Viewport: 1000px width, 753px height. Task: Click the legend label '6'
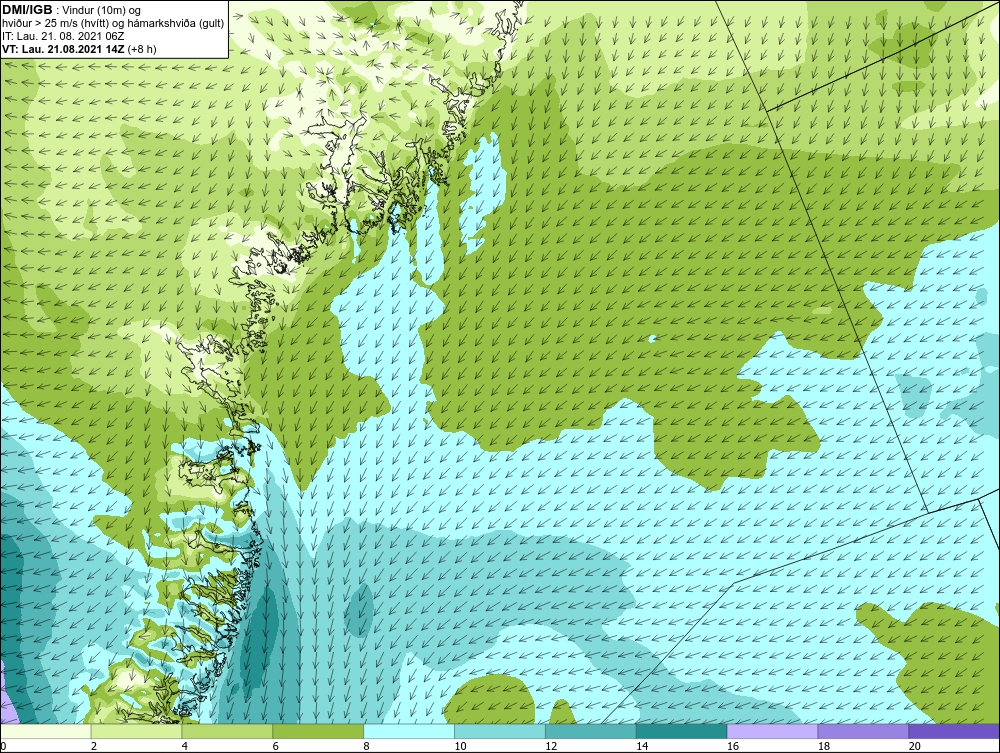click(x=276, y=746)
